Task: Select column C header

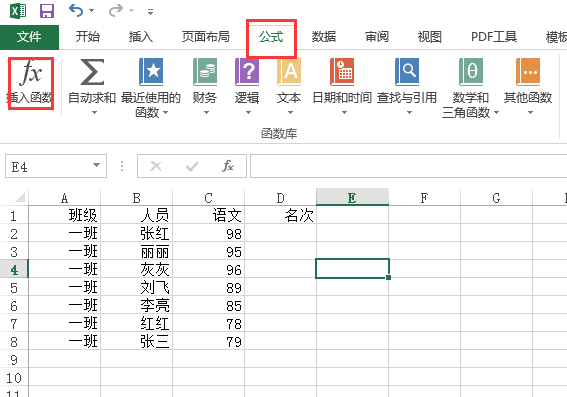Action: coord(208,197)
